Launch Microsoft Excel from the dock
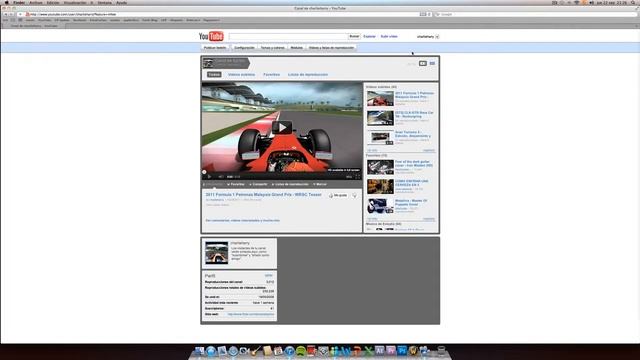The image size is (640, 360). [369, 351]
